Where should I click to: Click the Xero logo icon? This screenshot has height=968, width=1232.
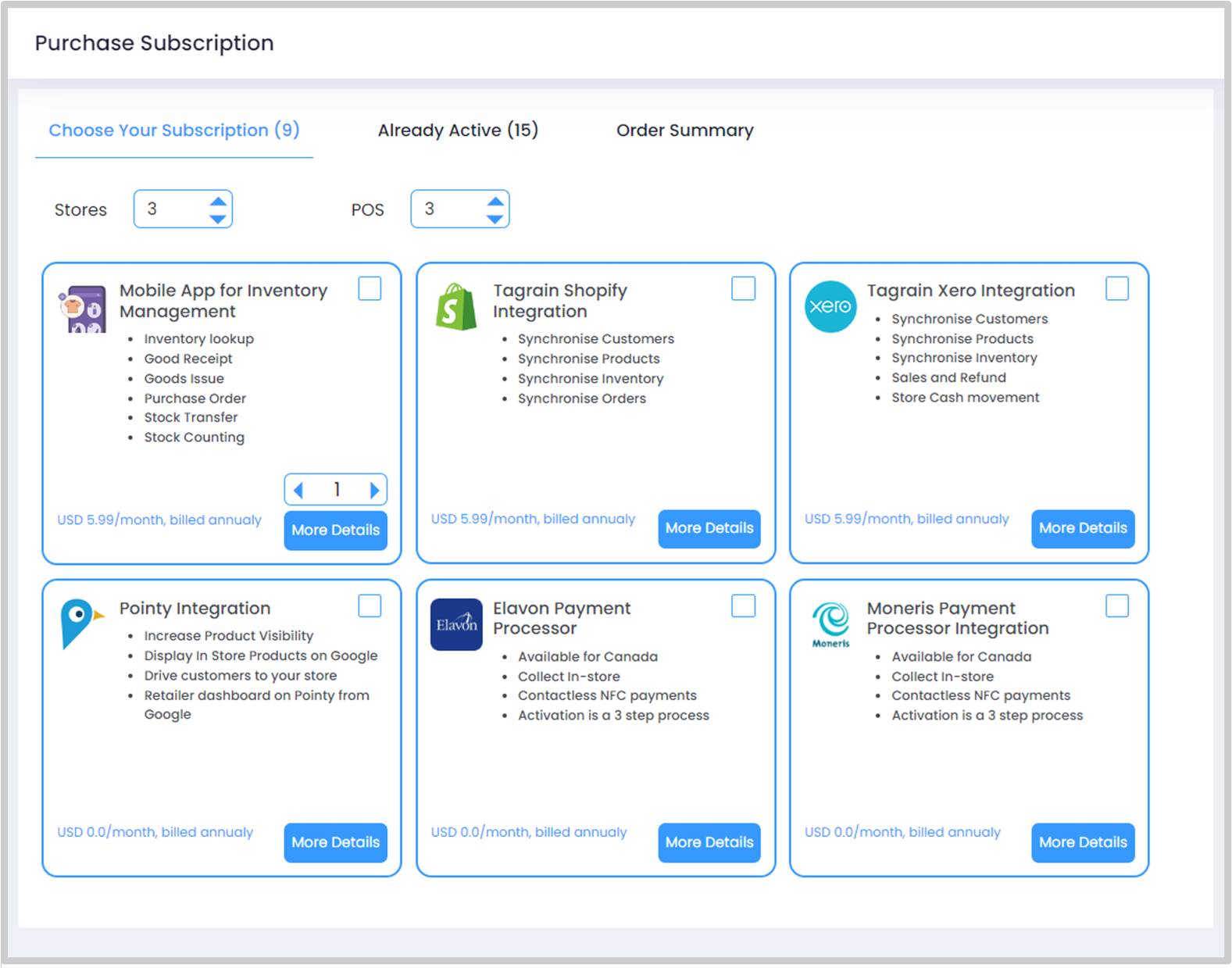(x=830, y=306)
